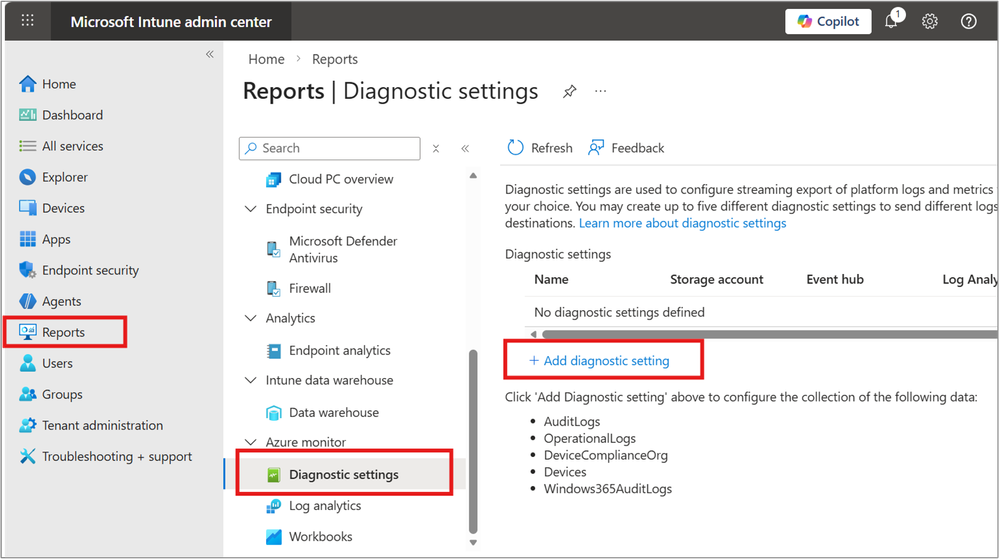Collapse the Intune data warehouse section

click(x=251, y=380)
